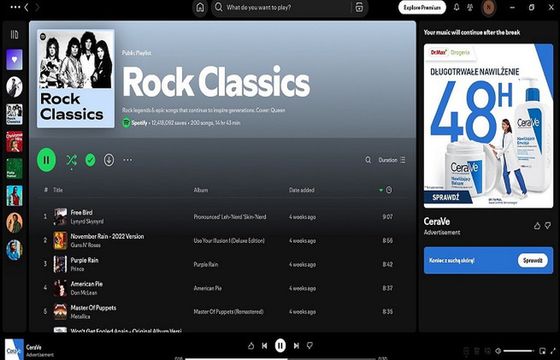Screen dimensions: 560x360
Task: Toggle shuffle for the playlist
Action: (x=71, y=160)
